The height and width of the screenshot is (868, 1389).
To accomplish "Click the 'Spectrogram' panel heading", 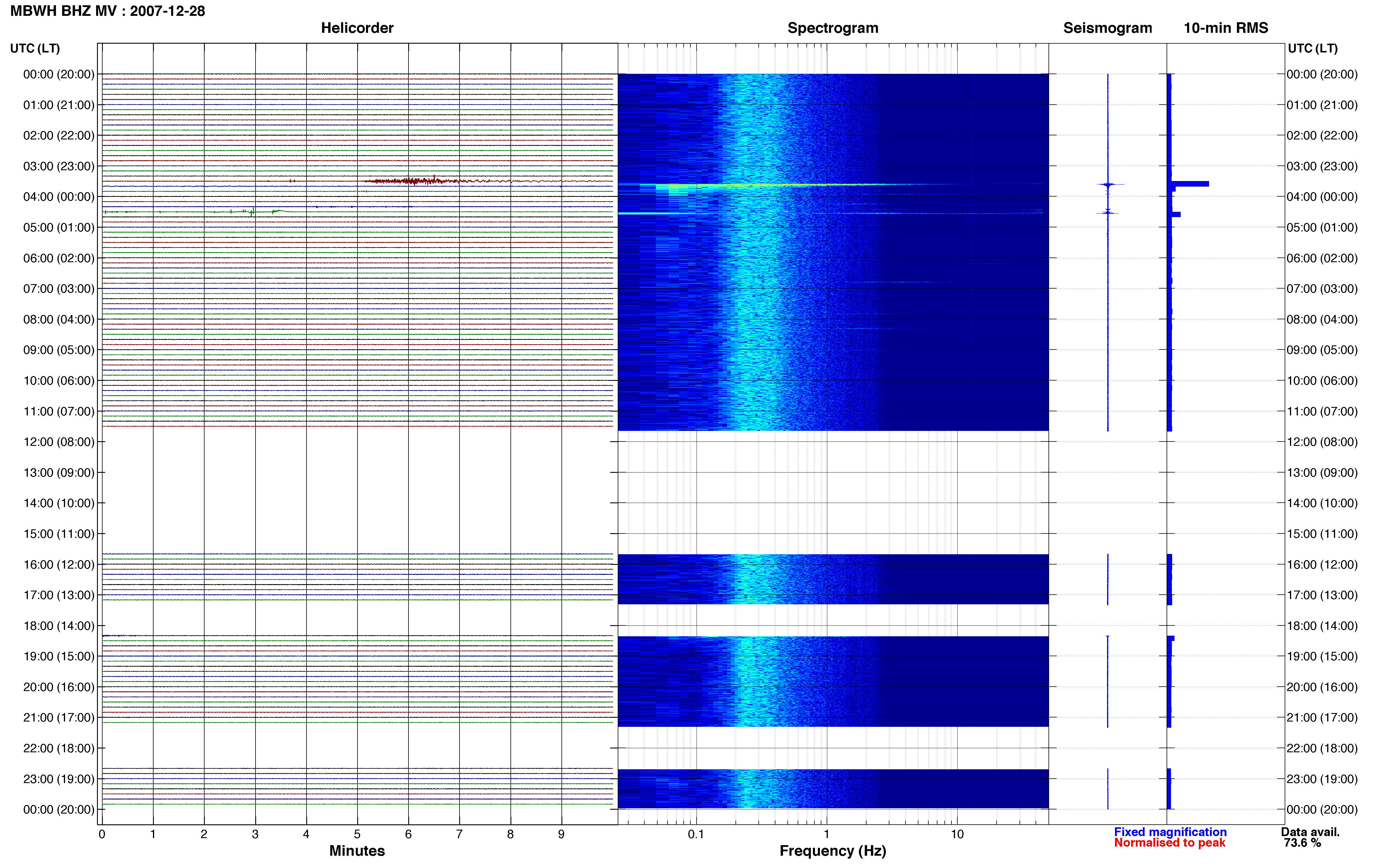I will click(833, 28).
